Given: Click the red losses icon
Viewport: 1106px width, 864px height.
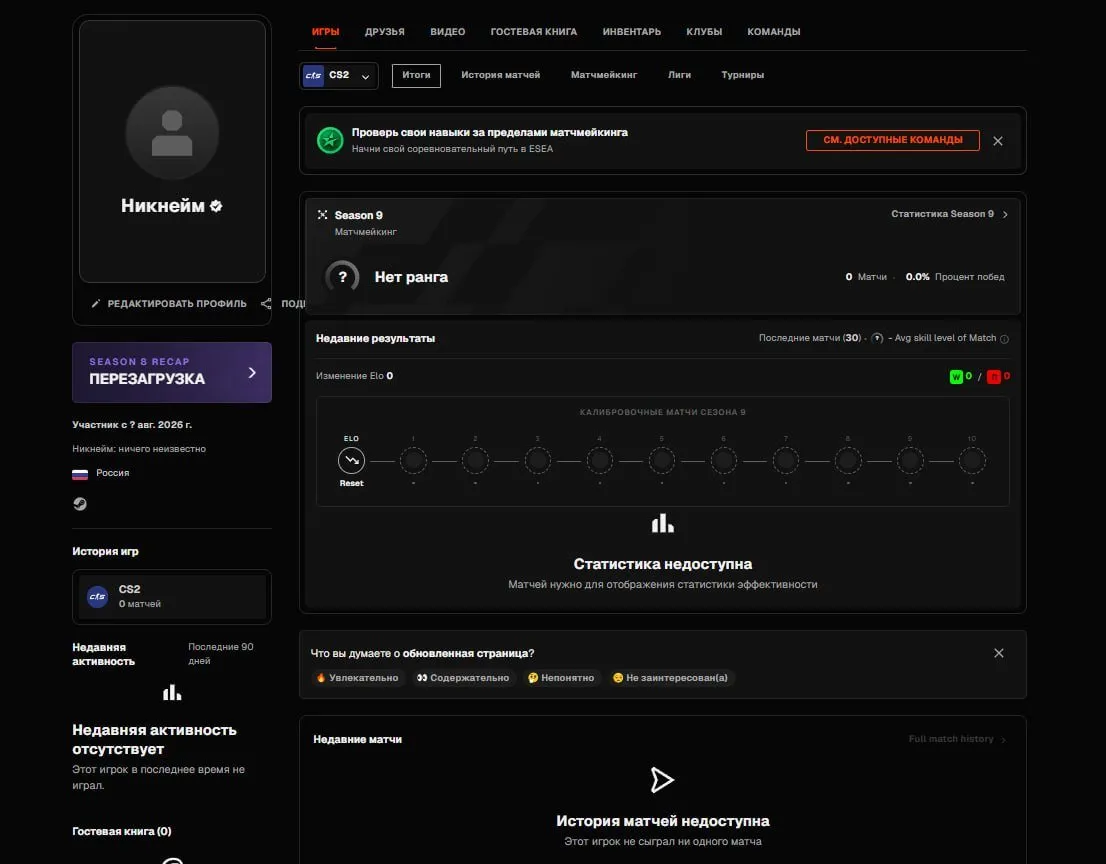Looking at the screenshot, I should pyautogui.click(x=994, y=377).
